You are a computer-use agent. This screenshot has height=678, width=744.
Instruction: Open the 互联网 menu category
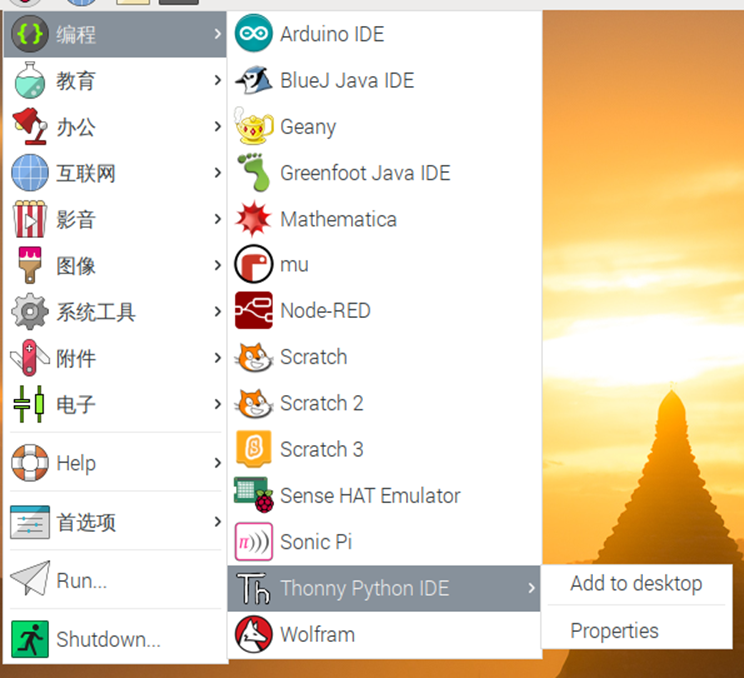86,174
